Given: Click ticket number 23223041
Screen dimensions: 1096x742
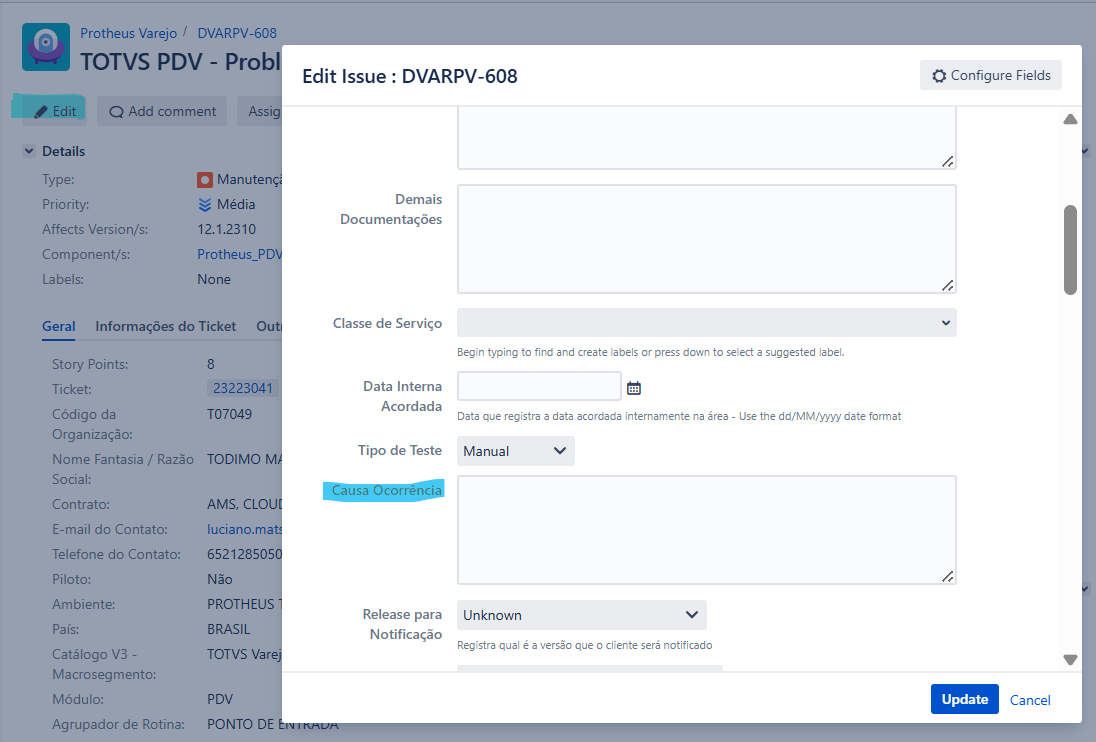Looking at the screenshot, I should pyautogui.click(x=243, y=388).
